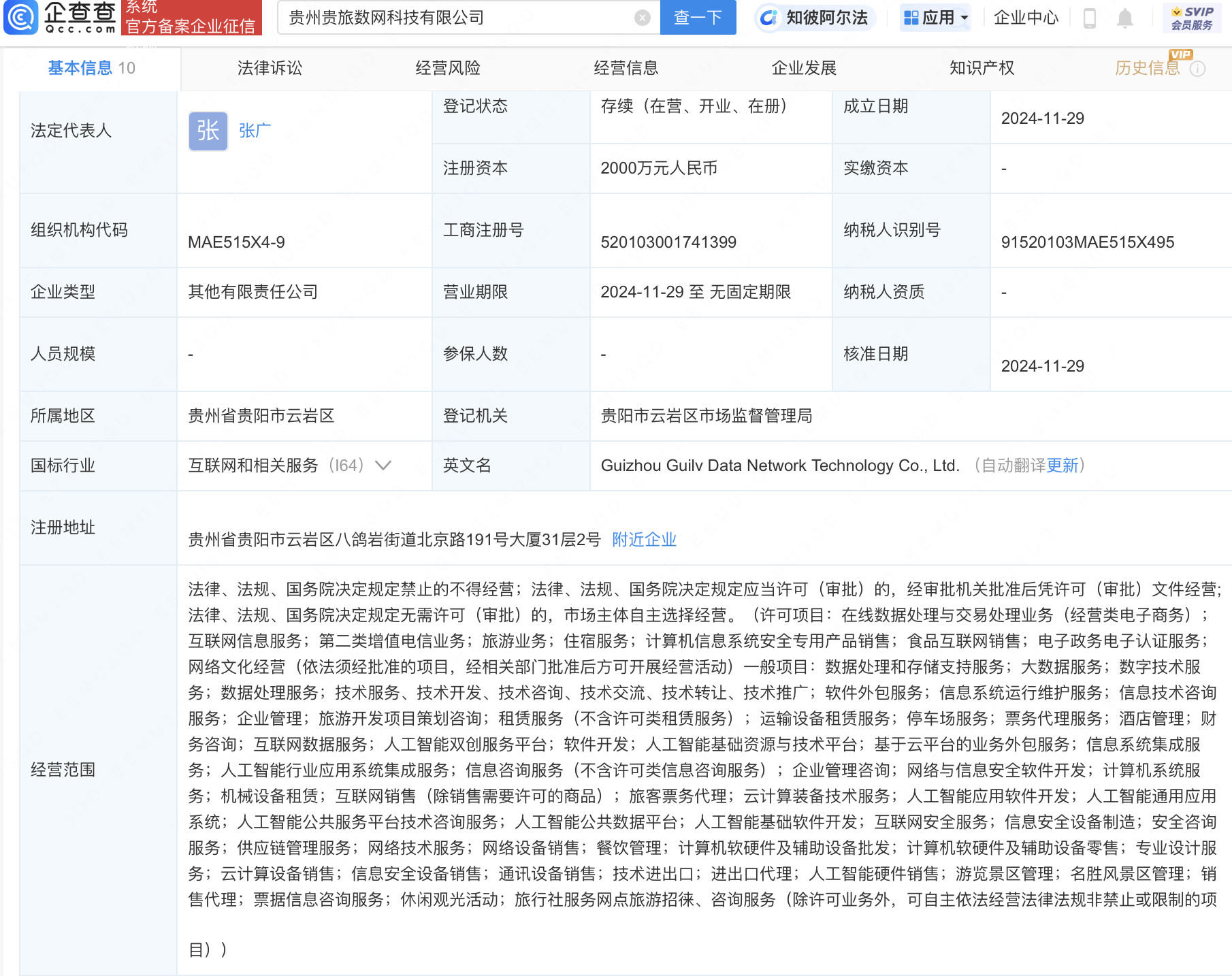Switch to the 法律诉讼 tab
Image resolution: width=1232 pixels, height=976 pixels.
point(270,68)
